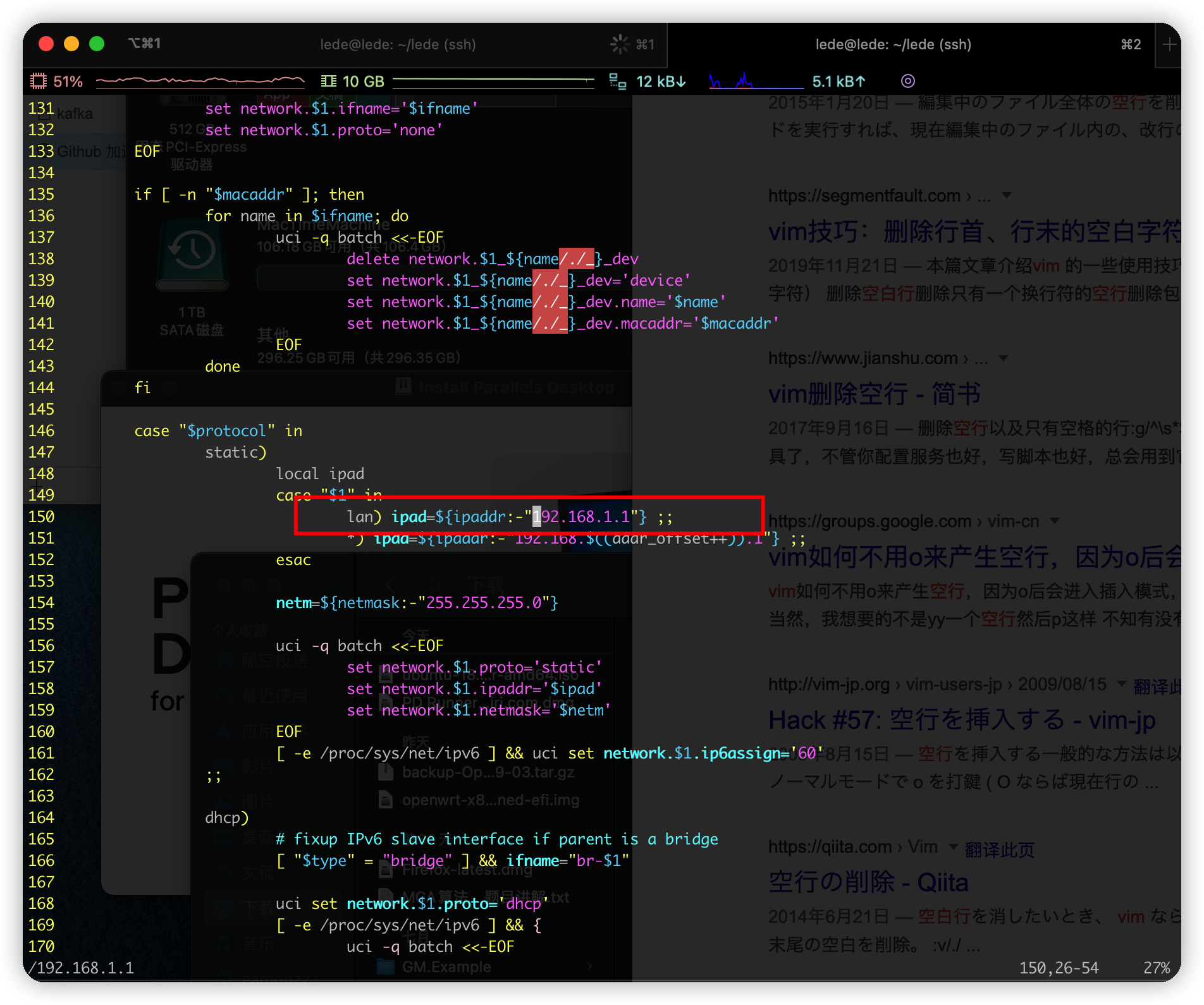
Task: Click the ip6assign='60' line
Action: point(550,753)
